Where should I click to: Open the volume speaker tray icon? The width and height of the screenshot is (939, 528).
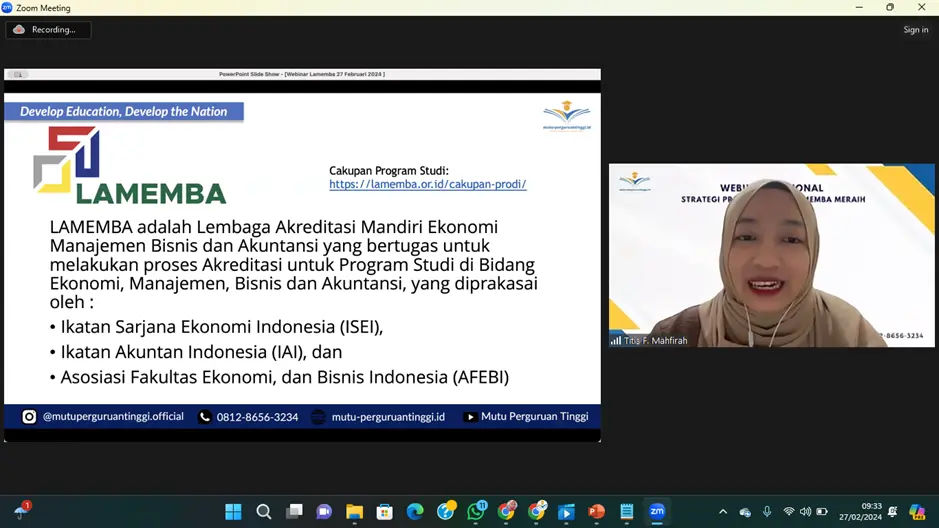[805, 511]
